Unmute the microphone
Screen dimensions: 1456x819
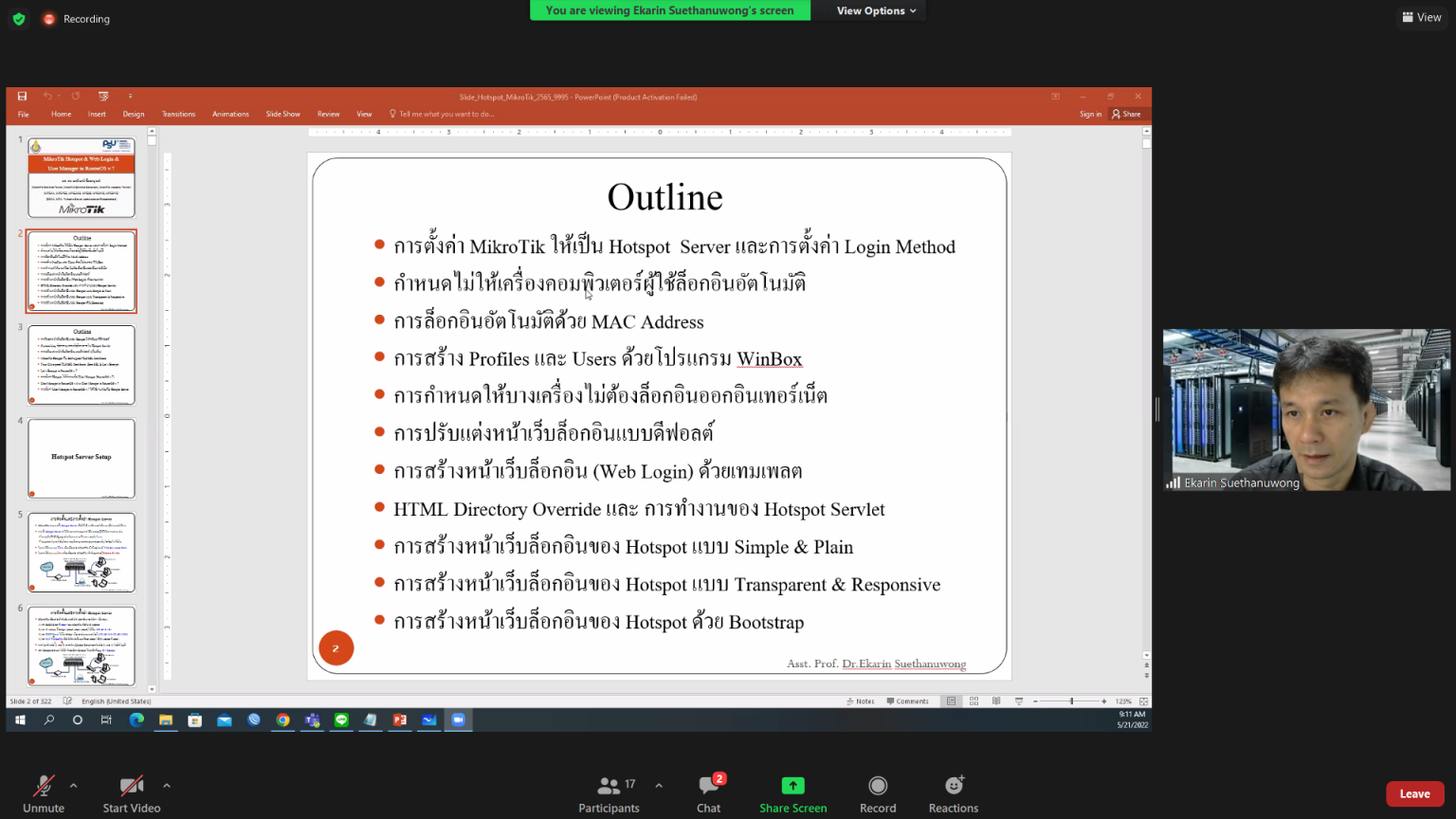pos(44,786)
